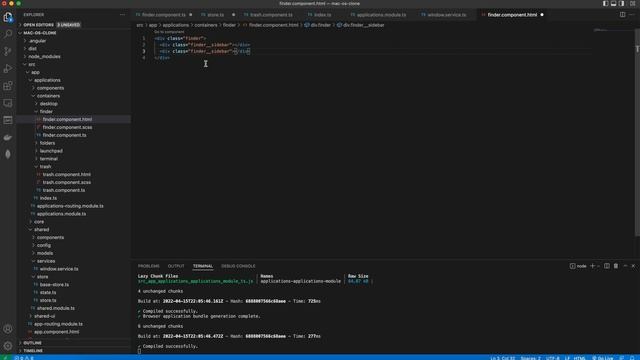The height and width of the screenshot is (360, 640).
Task: Split the editor to the right
Action: click(622, 15)
